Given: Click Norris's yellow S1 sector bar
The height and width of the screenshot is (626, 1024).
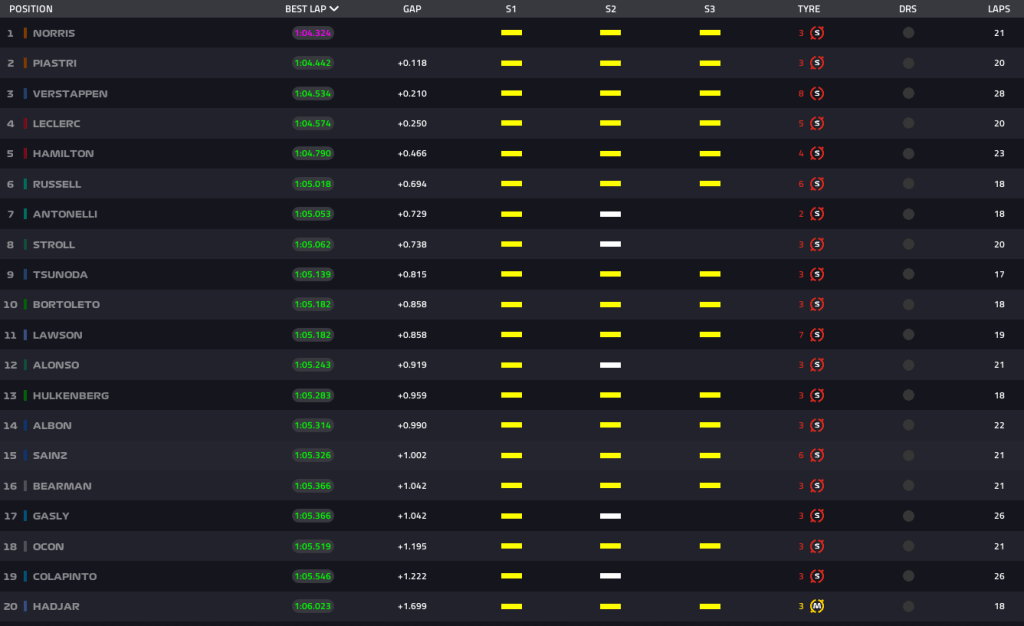Looking at the screenshot, I should (511, 33).
